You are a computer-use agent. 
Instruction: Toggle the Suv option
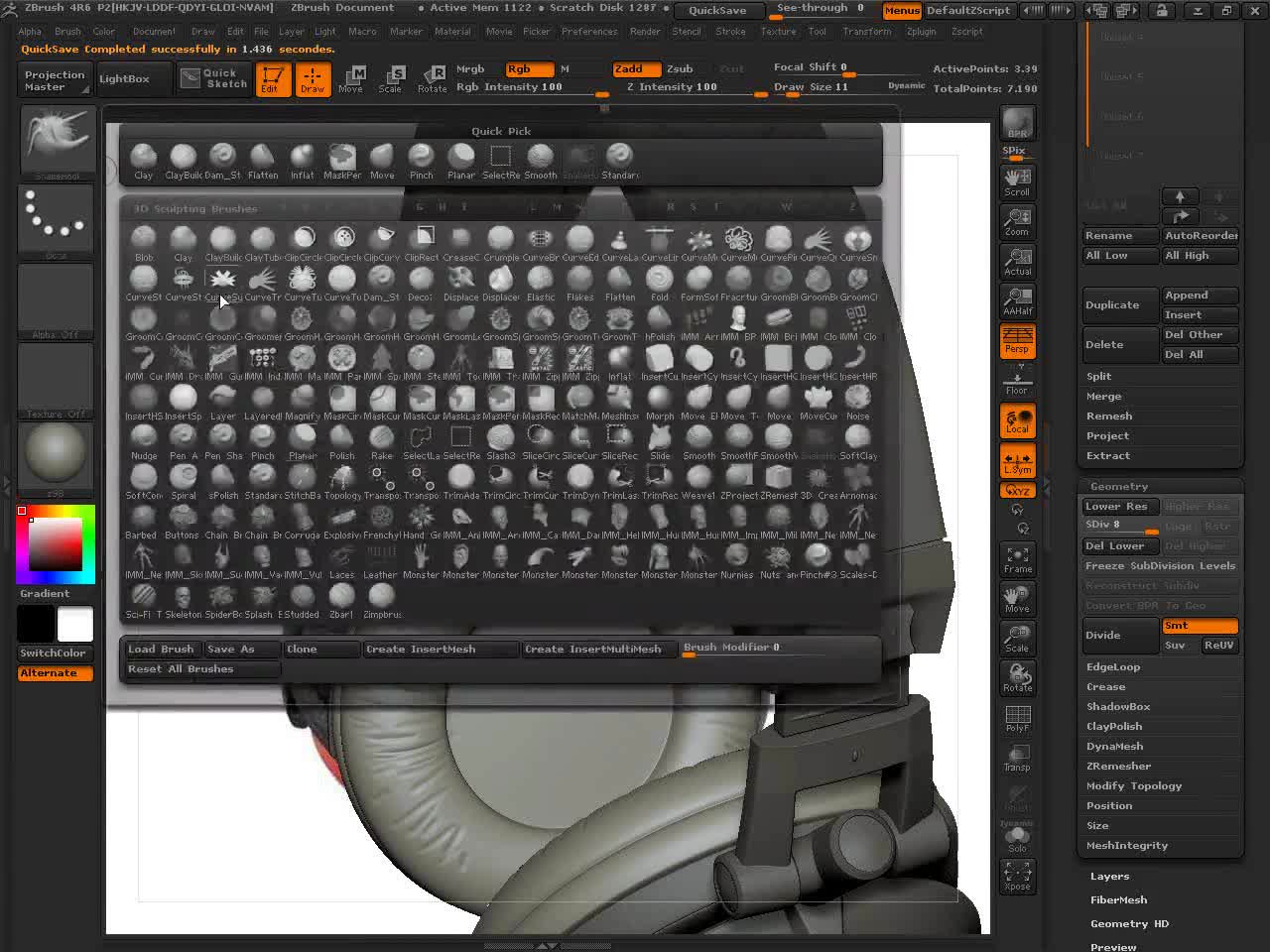click(x=1179, y=646)
